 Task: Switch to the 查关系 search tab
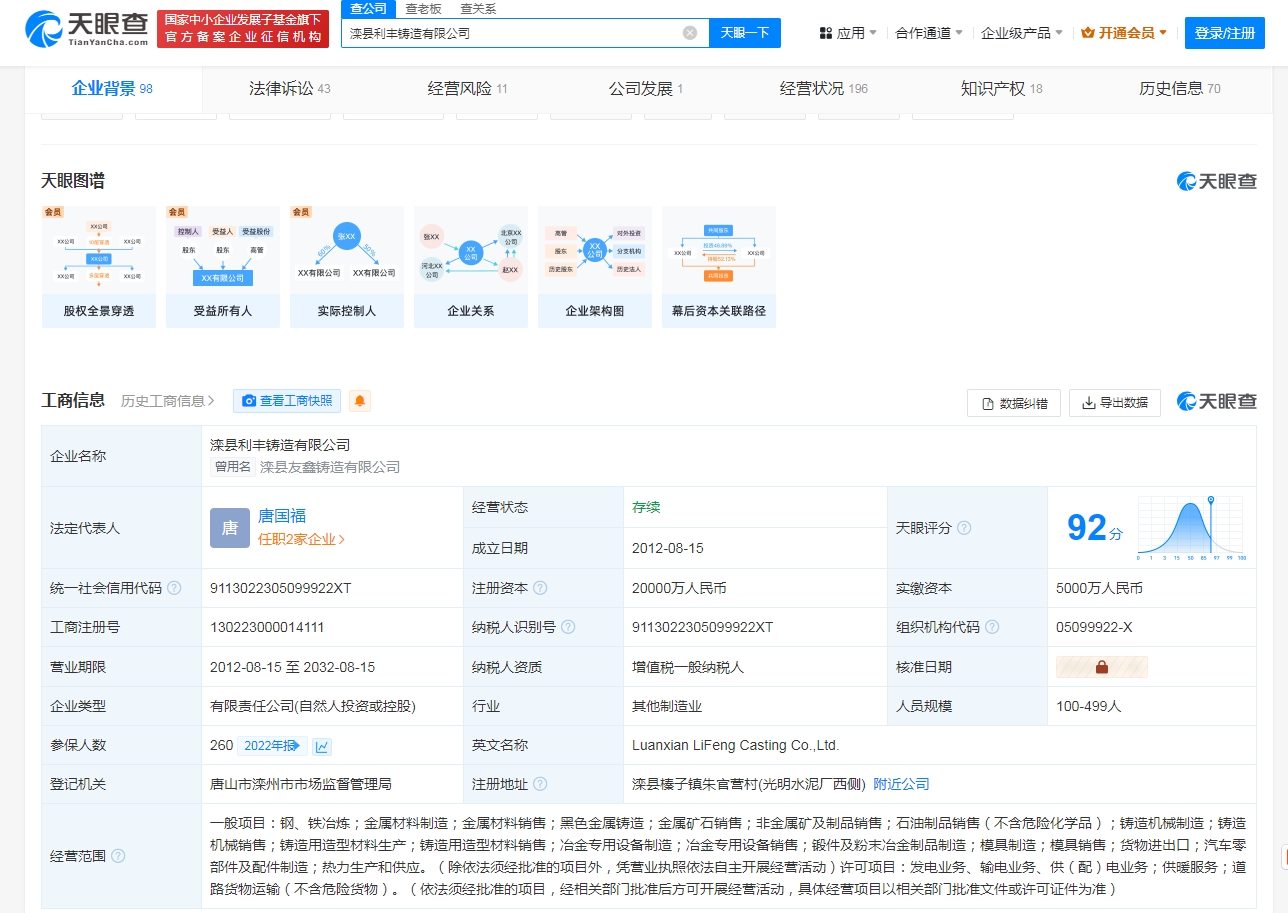478,9
